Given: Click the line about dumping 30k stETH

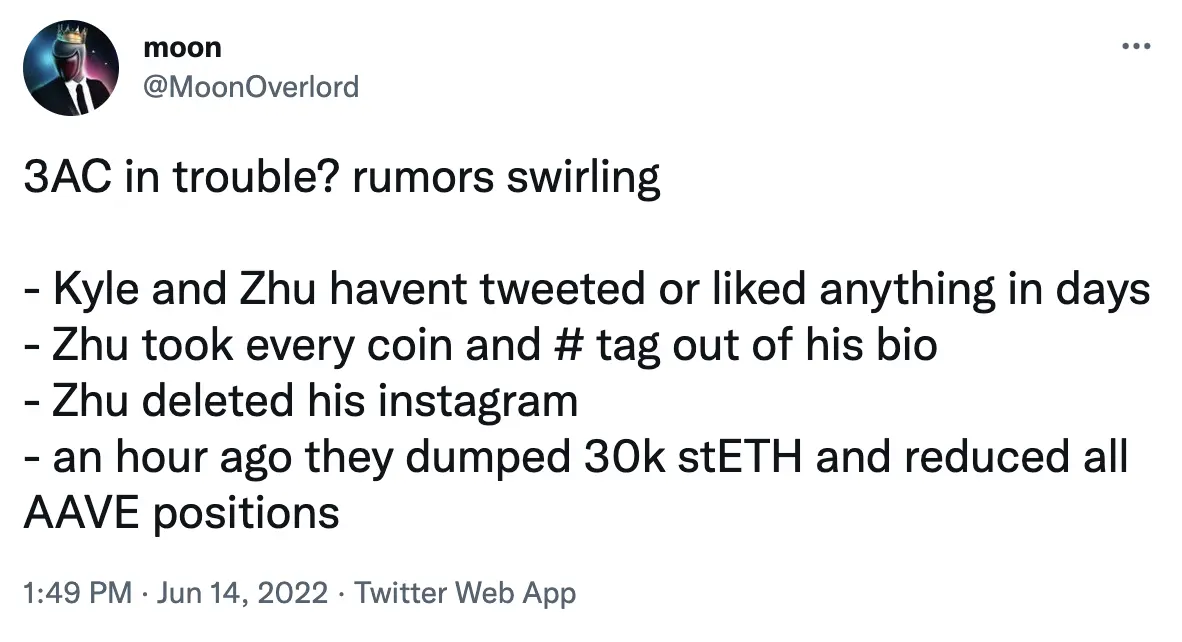Looking at the screenshot, I should 576,457.
